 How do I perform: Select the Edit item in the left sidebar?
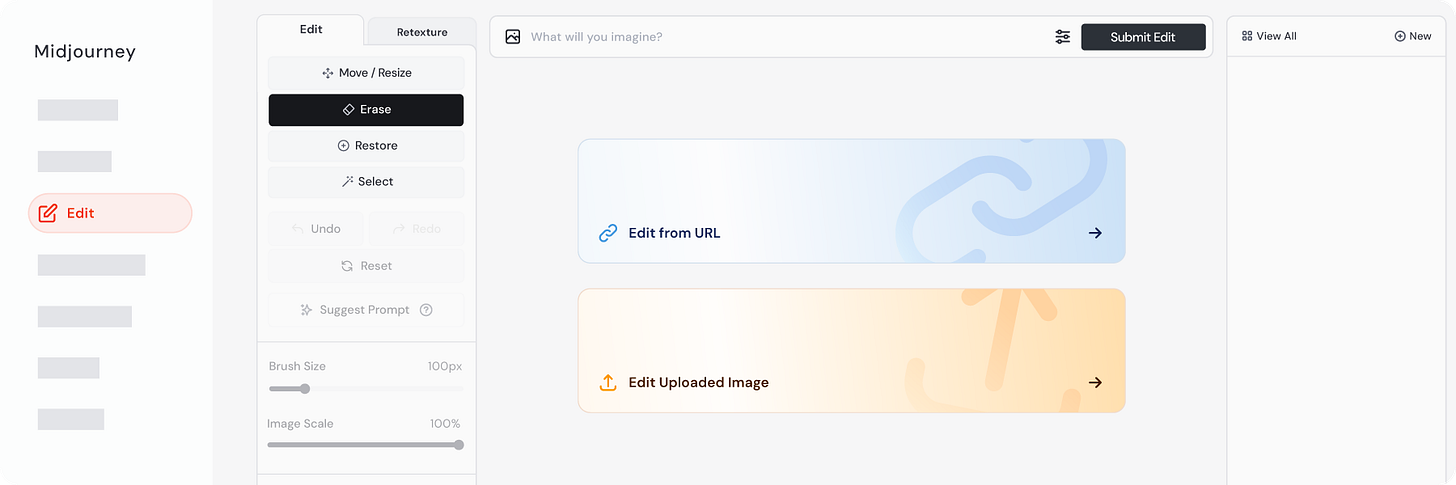(110, 213)
